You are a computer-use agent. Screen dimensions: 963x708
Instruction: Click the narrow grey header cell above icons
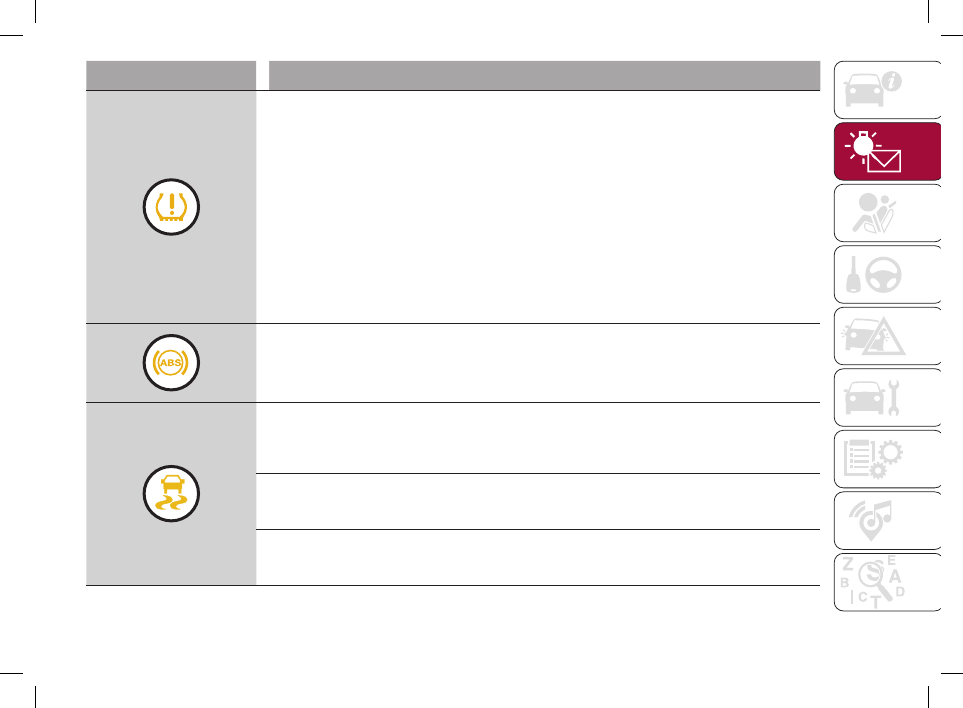[x=171, y=76]
